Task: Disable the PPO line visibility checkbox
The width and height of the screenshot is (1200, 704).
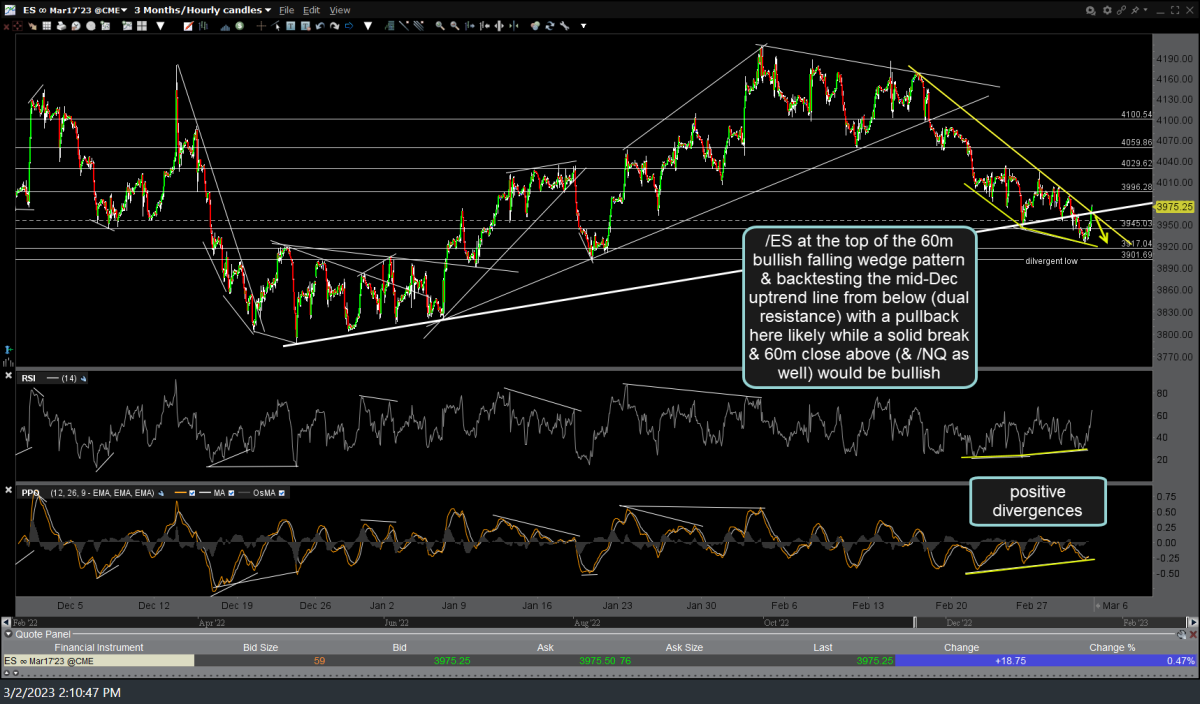Action: pos(192,493)
